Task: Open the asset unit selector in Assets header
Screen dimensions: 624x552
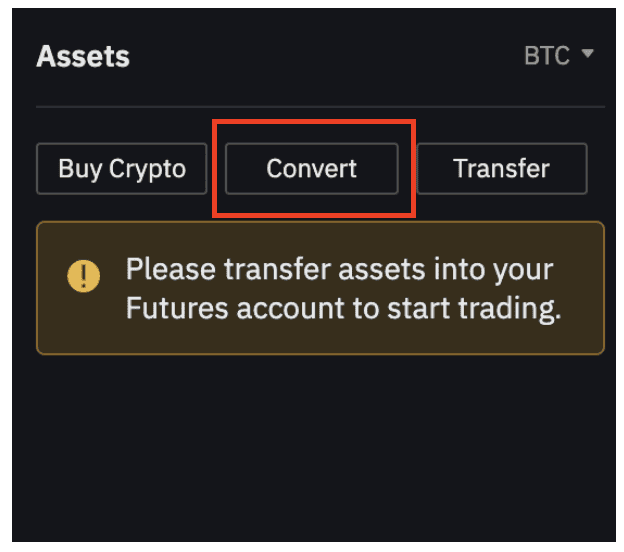Action: pyautogui.click(x=559, y=55)
